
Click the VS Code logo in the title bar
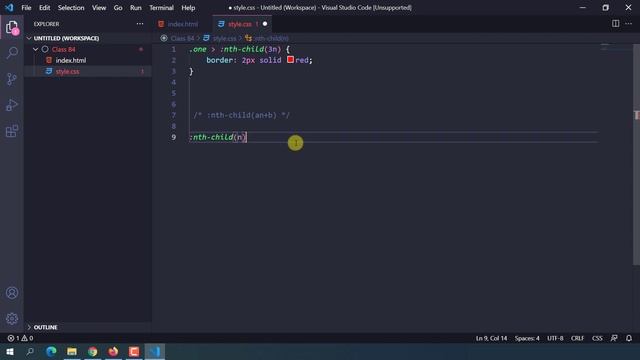tap(9, 8)
